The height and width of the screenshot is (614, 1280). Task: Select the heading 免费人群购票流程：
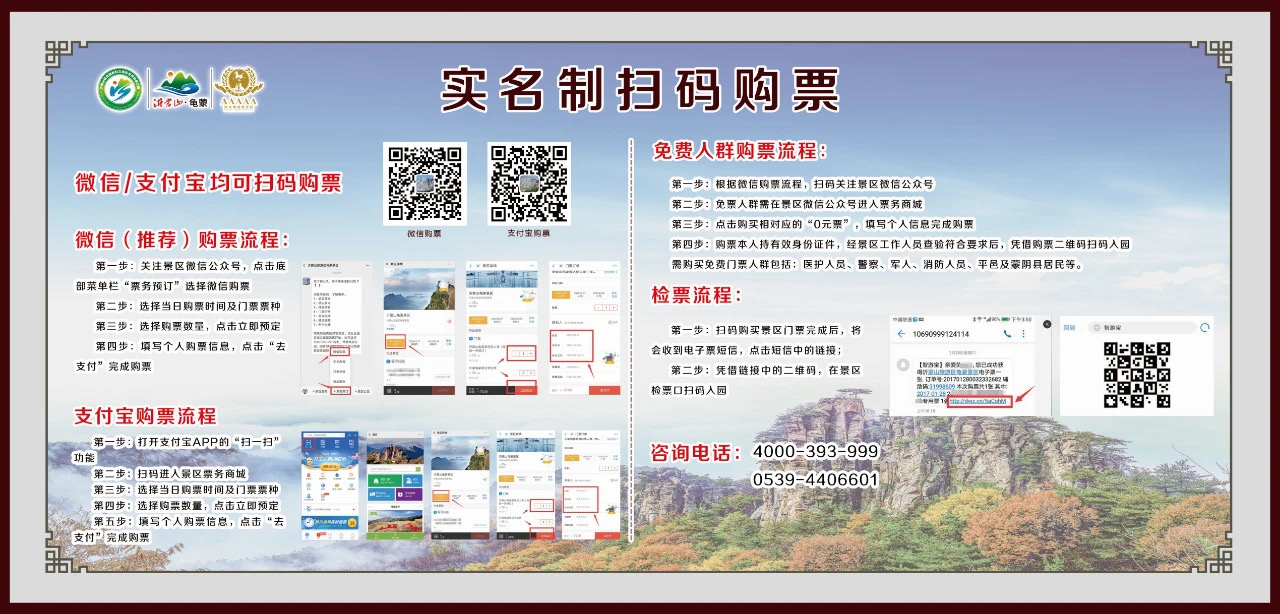(741, 151)
